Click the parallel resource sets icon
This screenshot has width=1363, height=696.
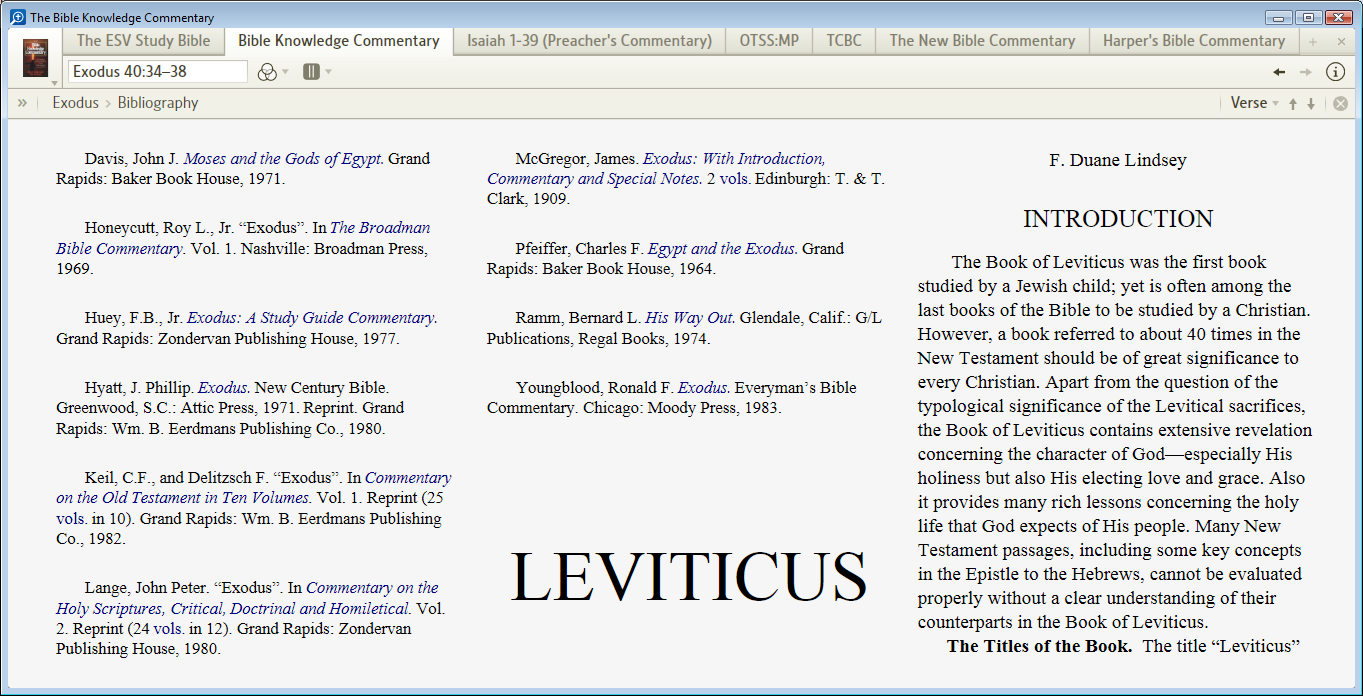pyautogui.click(x=311, y=72)
